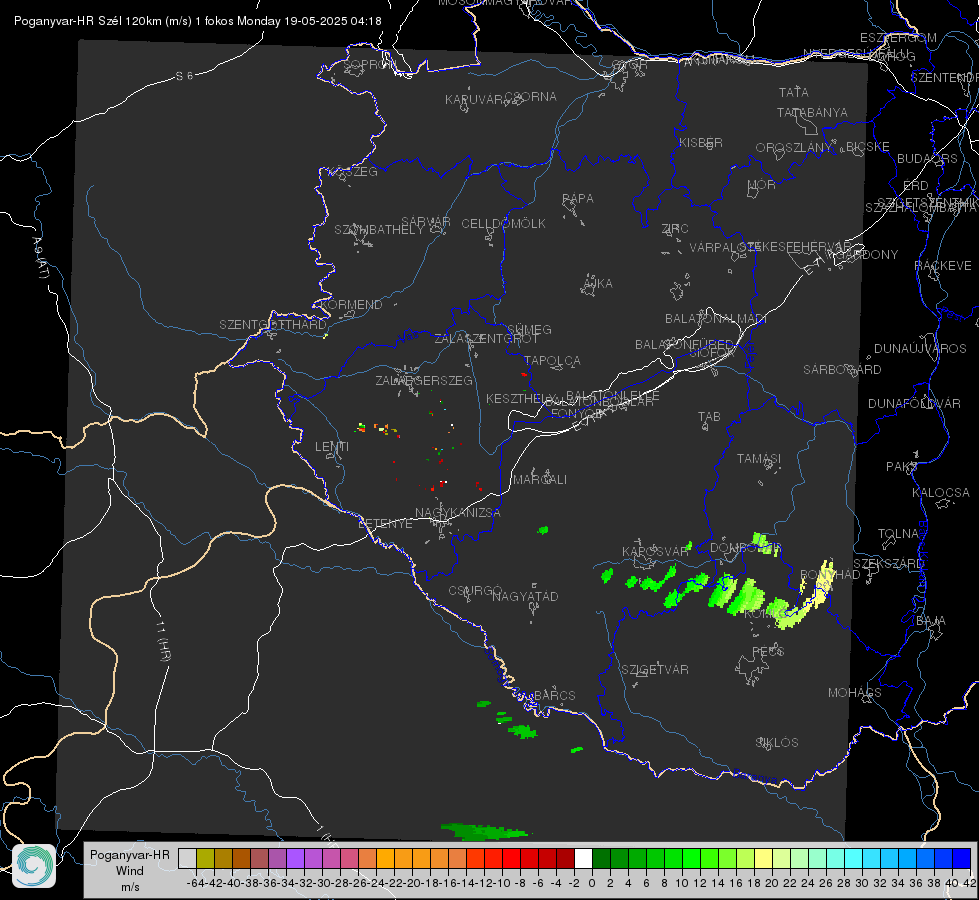Click the SÁRVÁR city label
The height and width of the screenshot is (900, 979).
coord(426,222)
